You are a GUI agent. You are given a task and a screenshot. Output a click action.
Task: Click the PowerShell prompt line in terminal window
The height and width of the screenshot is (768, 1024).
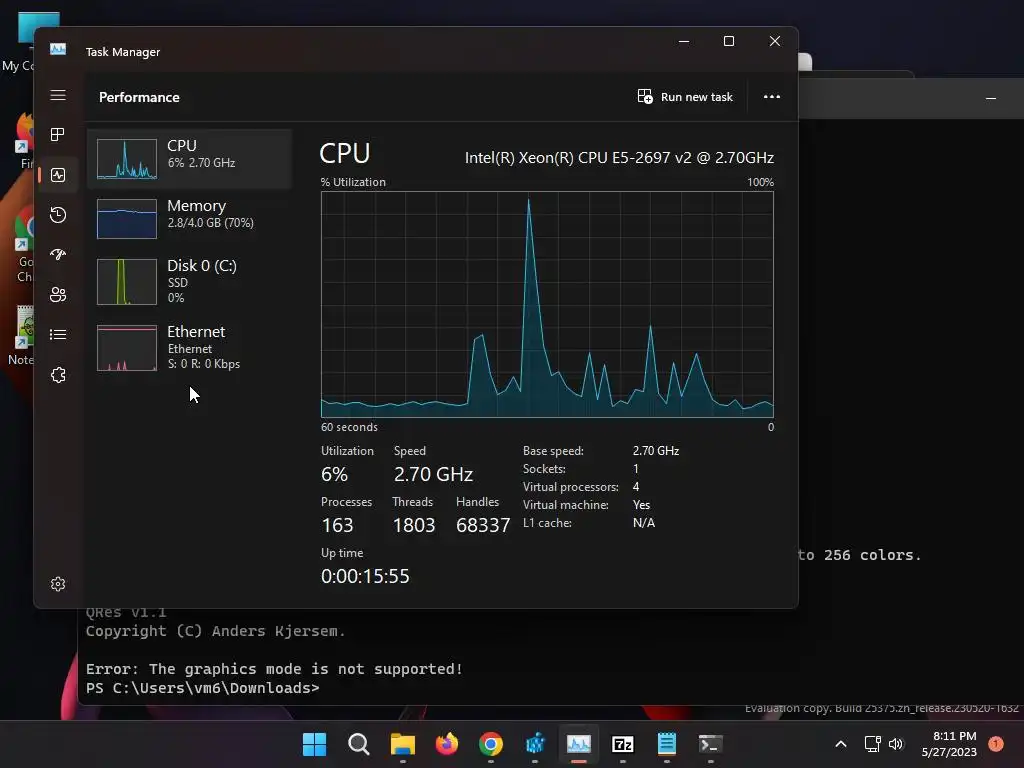[x=202, y=688]
